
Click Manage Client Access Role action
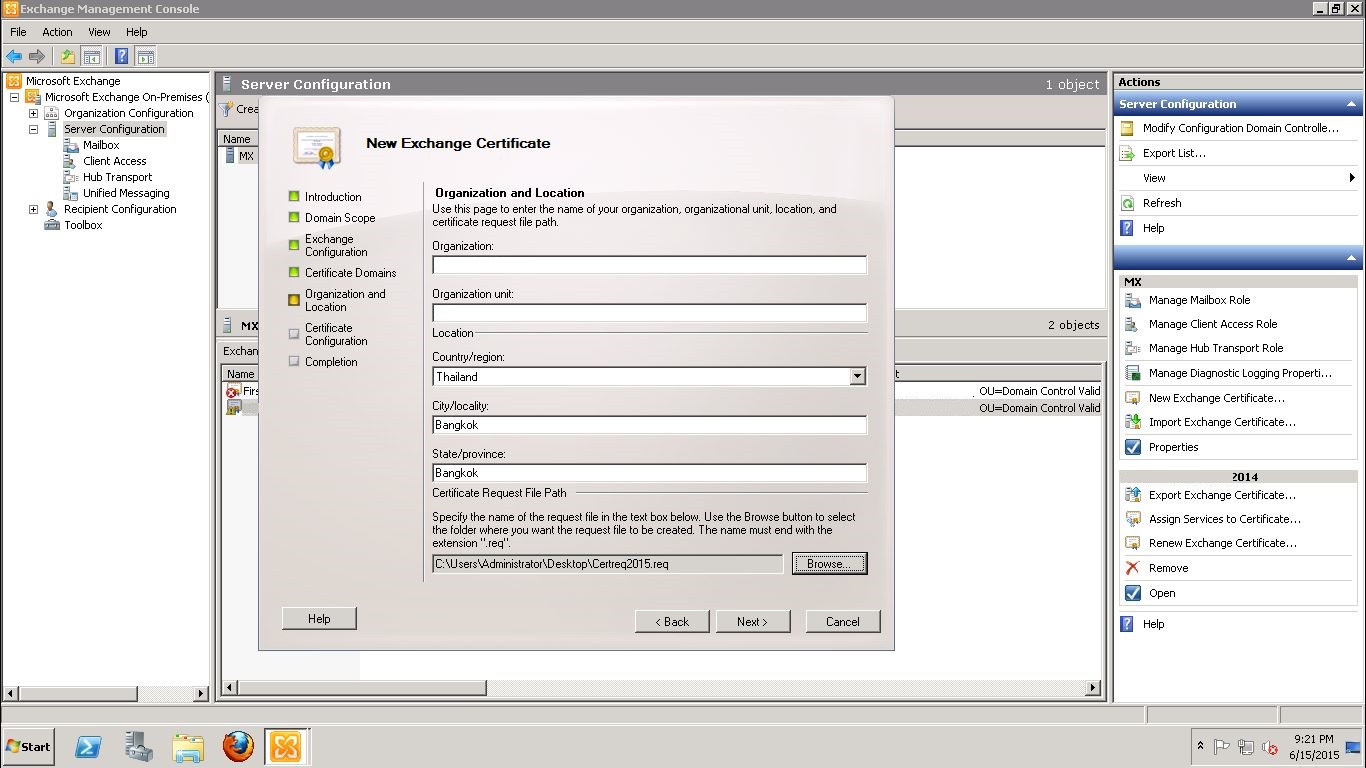click(1213, 324)
